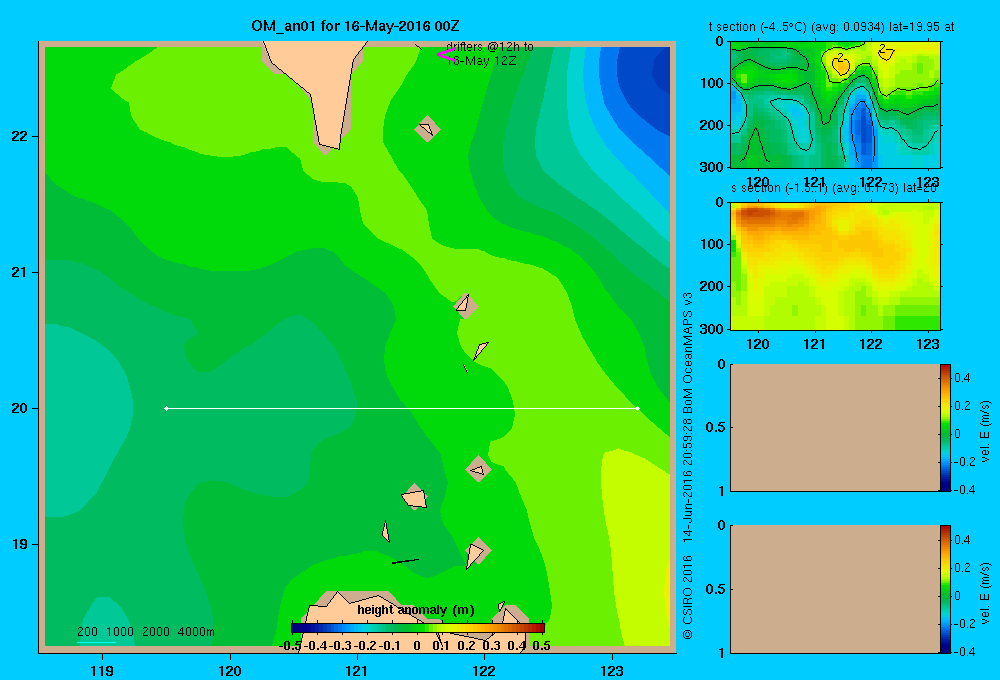Click the 'drifters @12h to' legend text
Viewport: 1000px width, 680px height.
490,47
